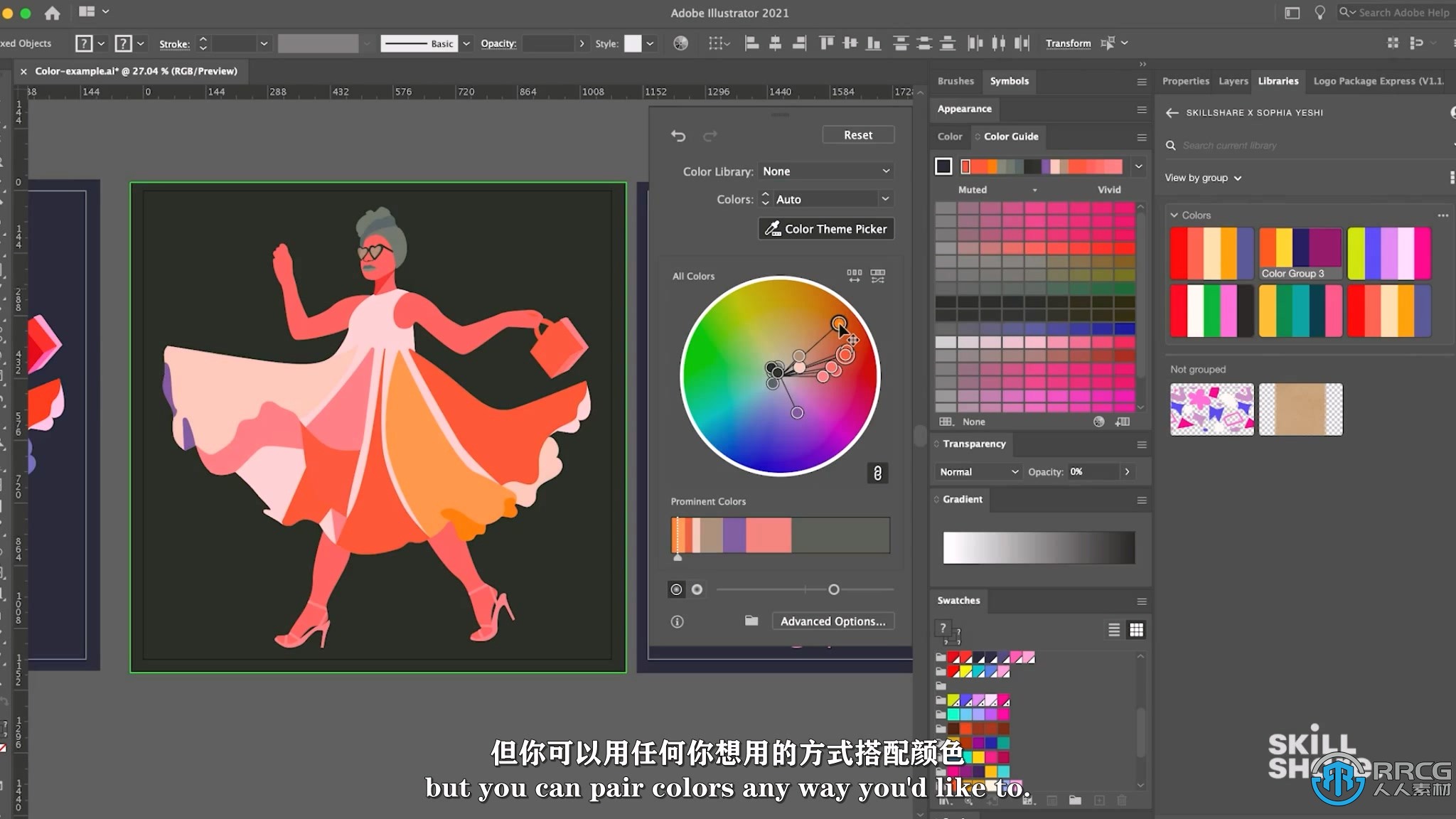This screenshot has height=819, width=1456.
Task: Open the brush definition Basic dropdown
Action: tap(466, 43)
